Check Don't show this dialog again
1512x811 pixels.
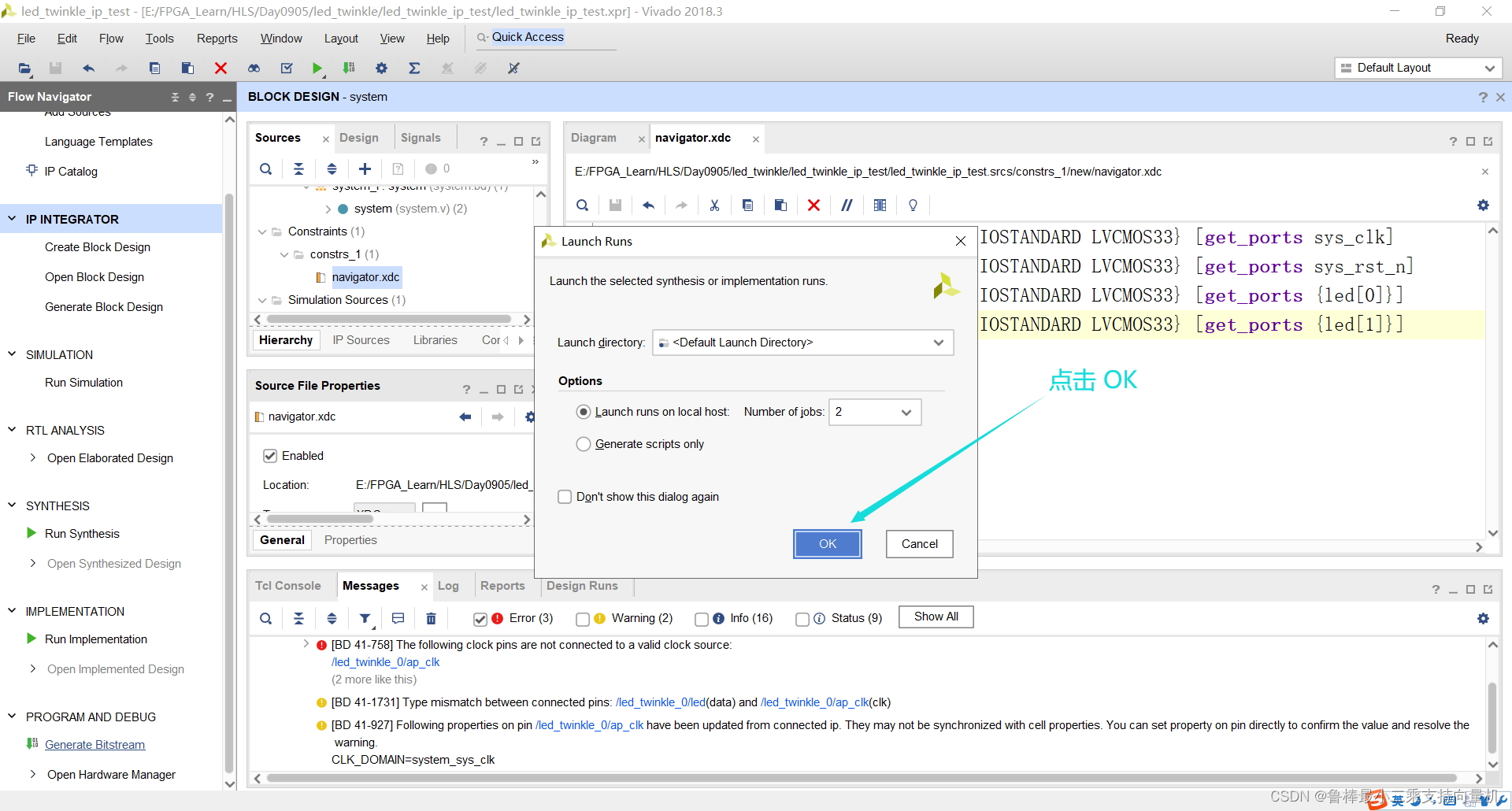coord(565,497)
